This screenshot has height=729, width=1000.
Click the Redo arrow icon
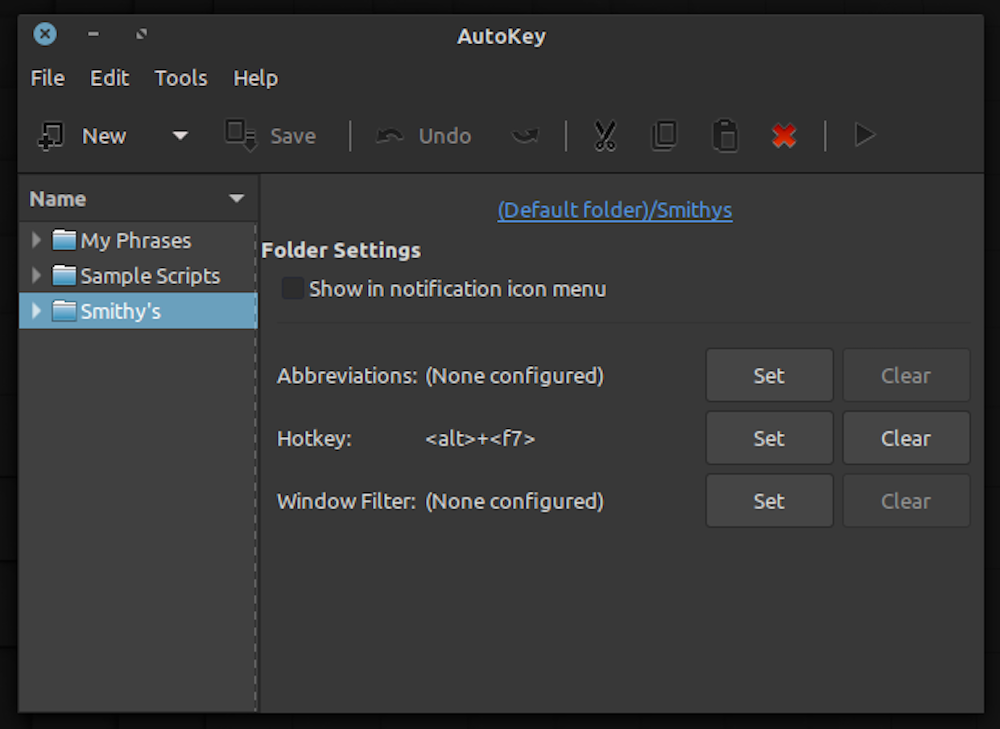(525, 136)
